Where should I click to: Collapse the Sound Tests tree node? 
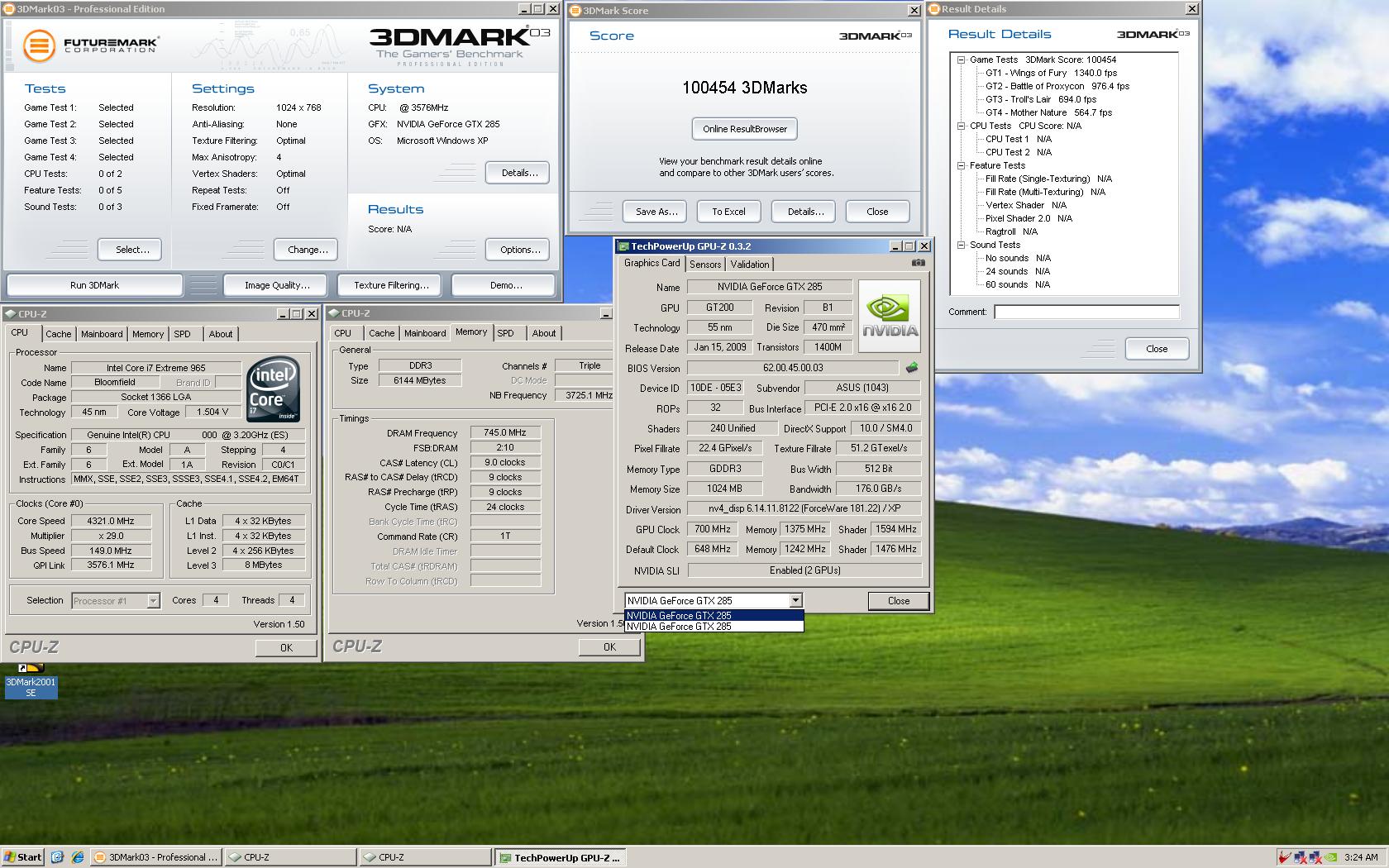click(x=962, y=245)
